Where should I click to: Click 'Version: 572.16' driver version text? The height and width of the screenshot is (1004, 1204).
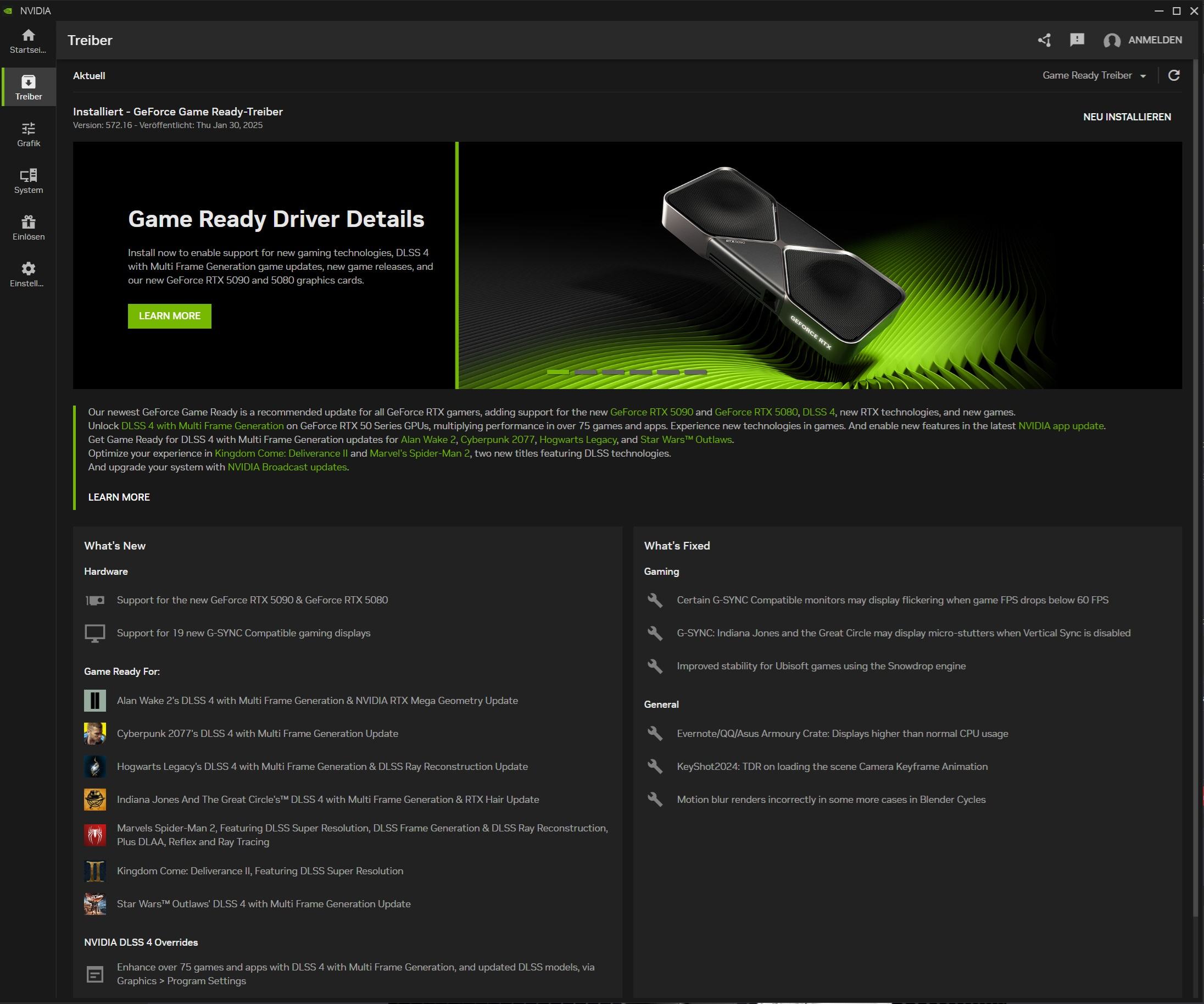102,125
